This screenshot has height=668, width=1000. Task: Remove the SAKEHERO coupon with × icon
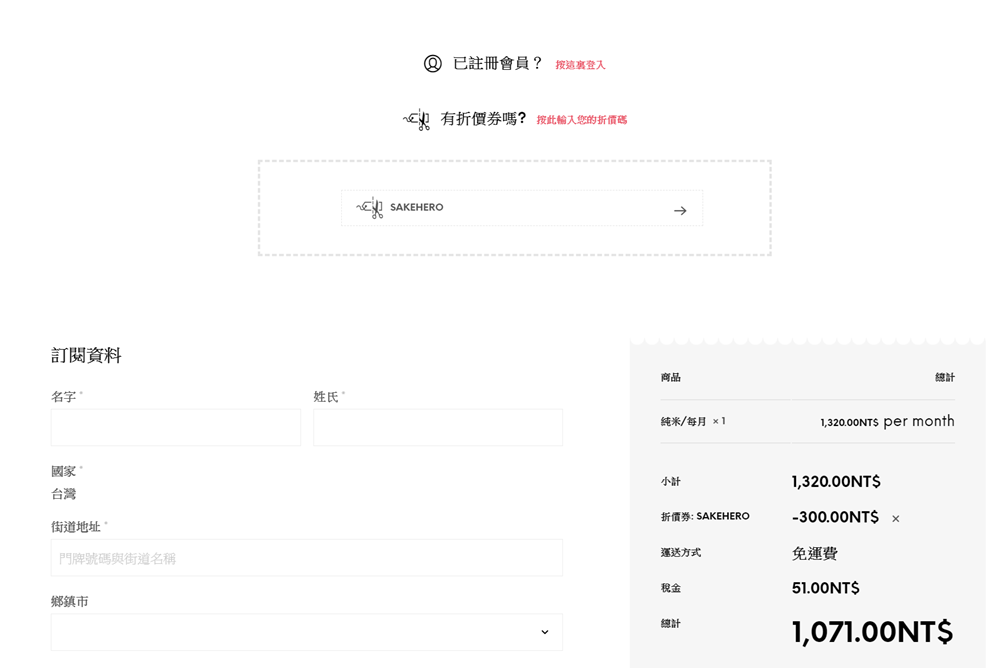[896, 519]
